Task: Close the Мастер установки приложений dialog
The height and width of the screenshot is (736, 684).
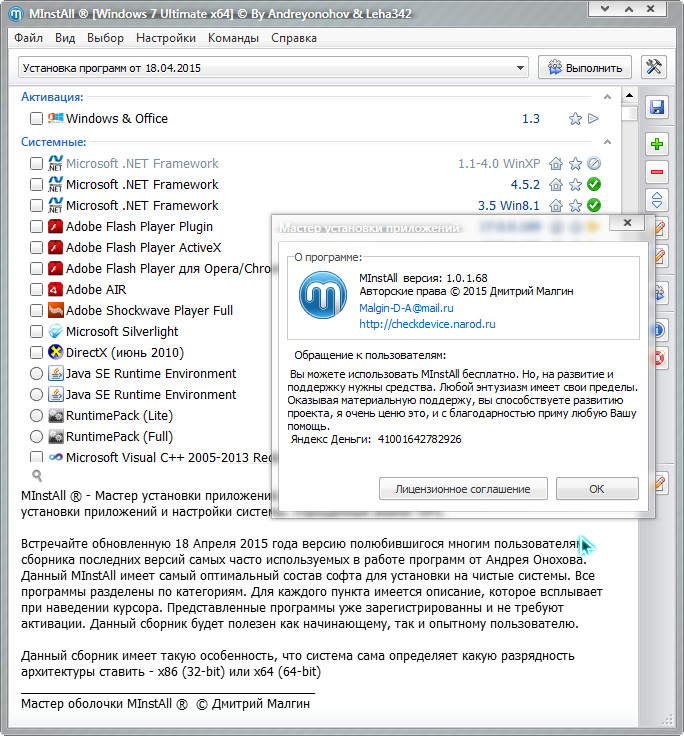Action: click(x=627, y=222)
